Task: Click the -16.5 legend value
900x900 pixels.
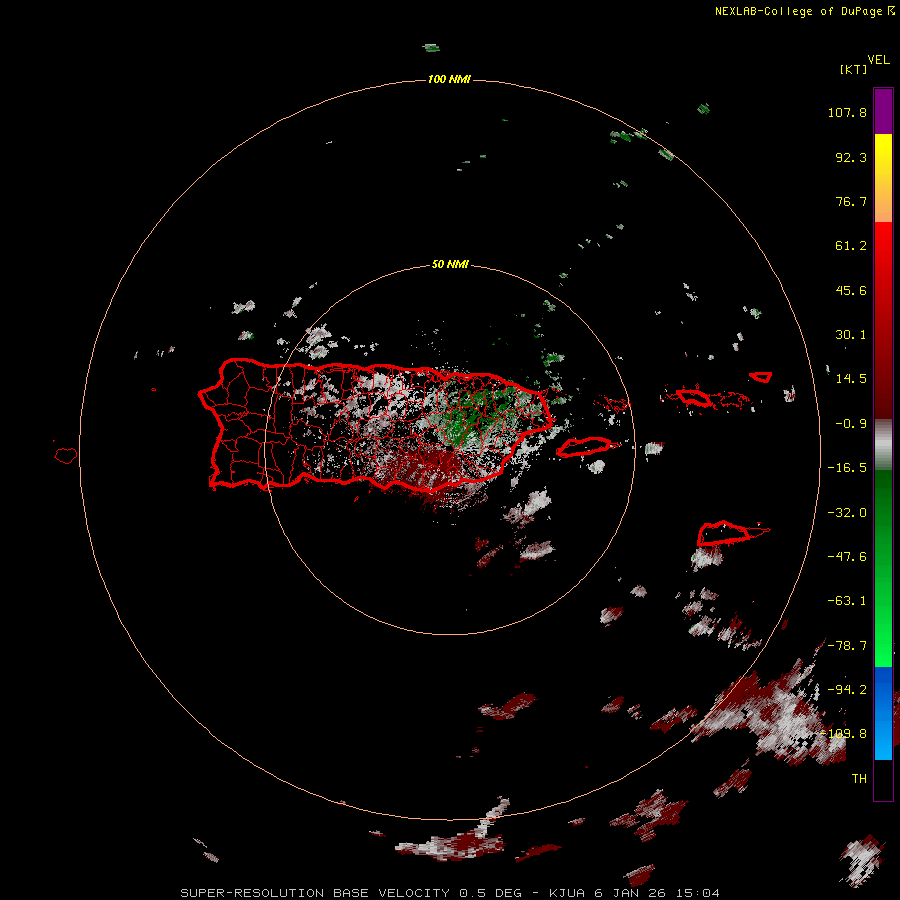Action: pos(847,468)
